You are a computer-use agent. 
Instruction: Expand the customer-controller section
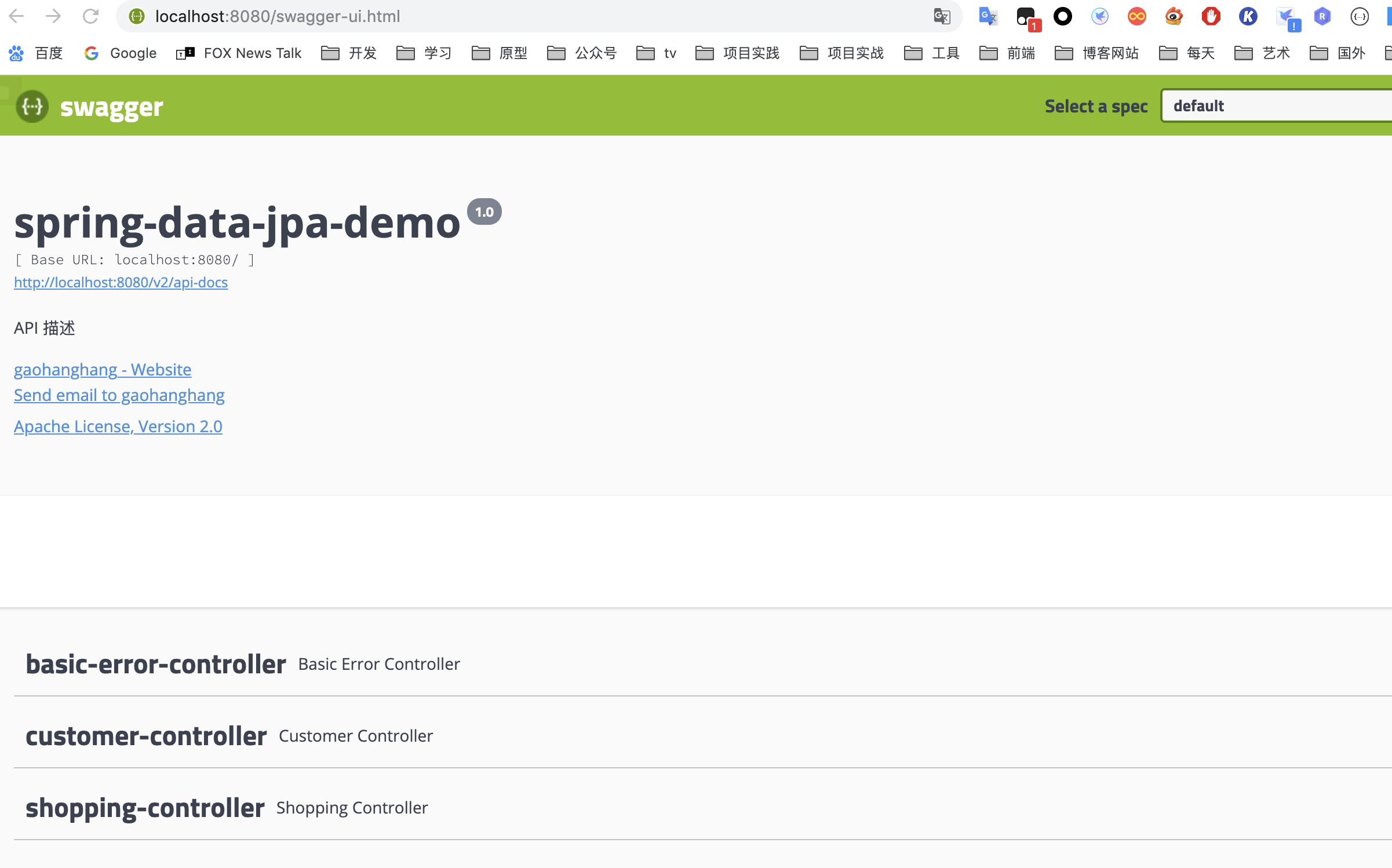[x=146, y=736]
